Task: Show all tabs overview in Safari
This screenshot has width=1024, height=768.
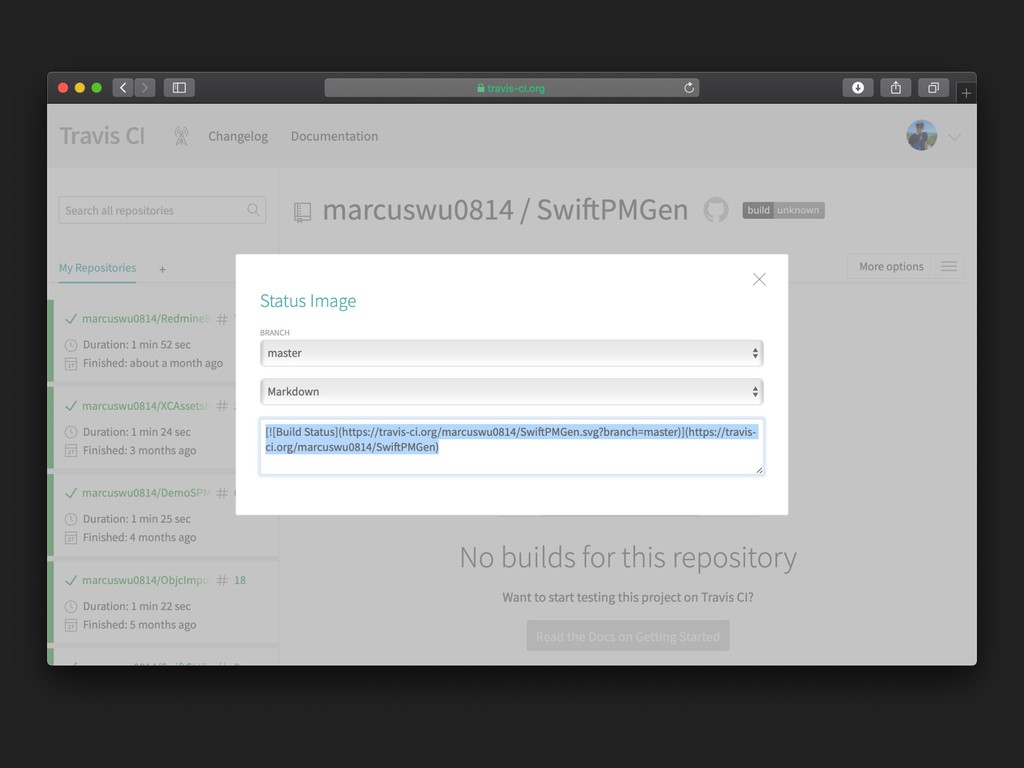Action: click(934, 88)
